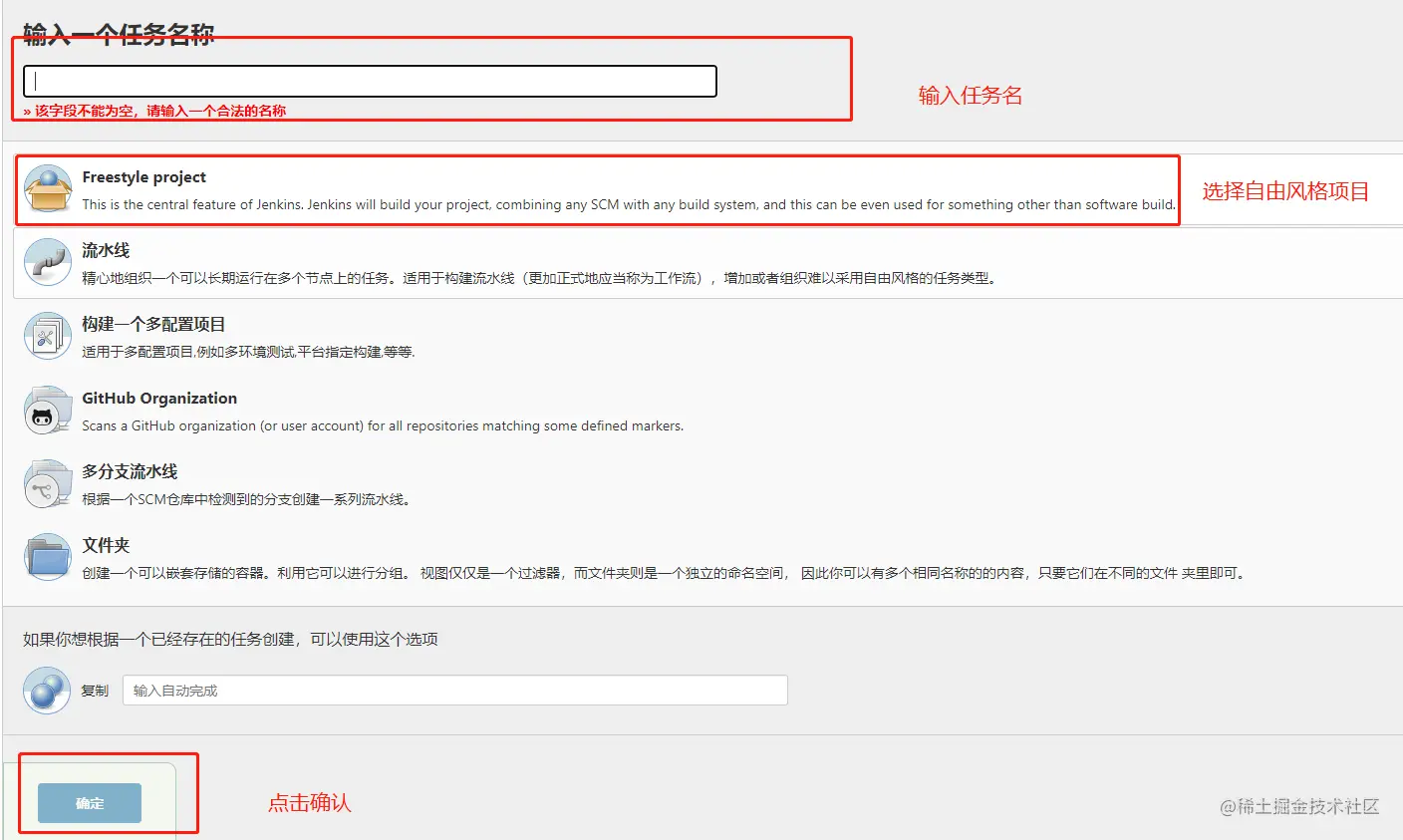Click the 复制 label
This screenshot has width=1403, height=840.
[95, 691]
